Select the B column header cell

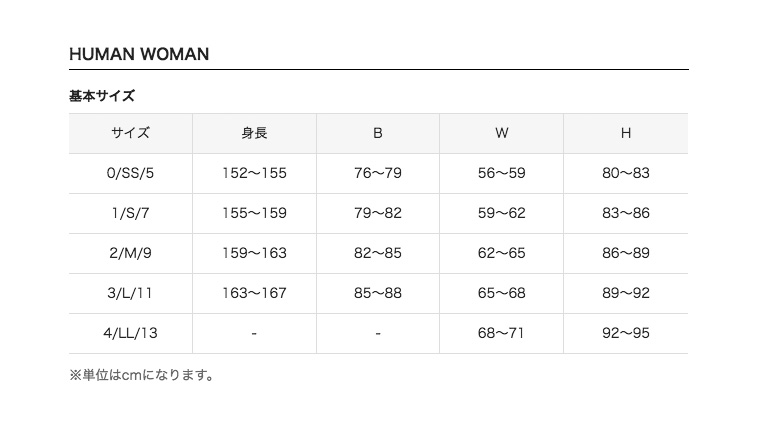378,133
